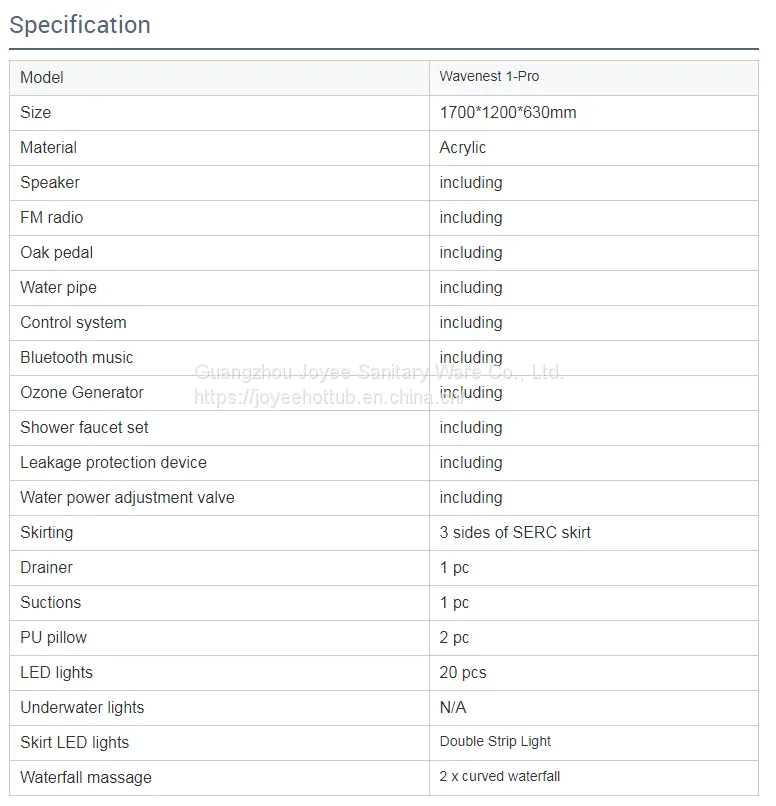Select the Wavenest 1-Pro model value
776x806 pixels.
click(x=489, y=76)
